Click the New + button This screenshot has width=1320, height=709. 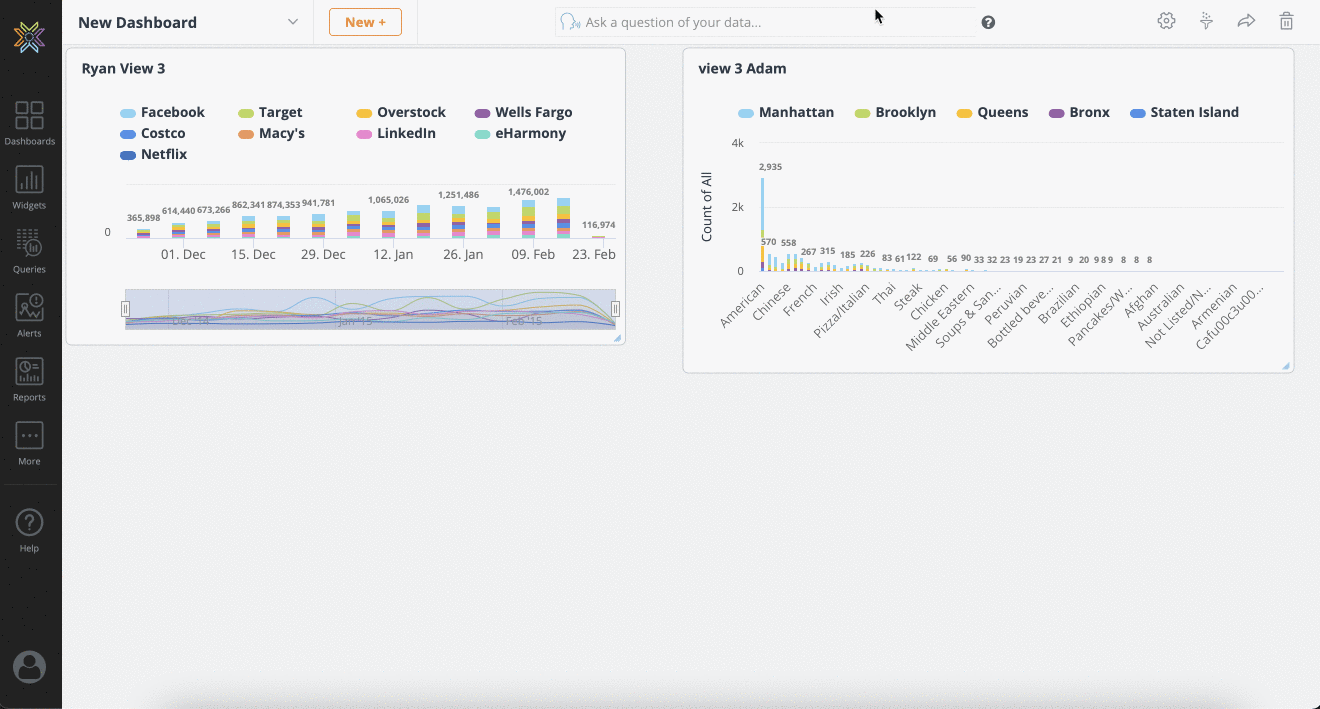[x=365, y=22]
